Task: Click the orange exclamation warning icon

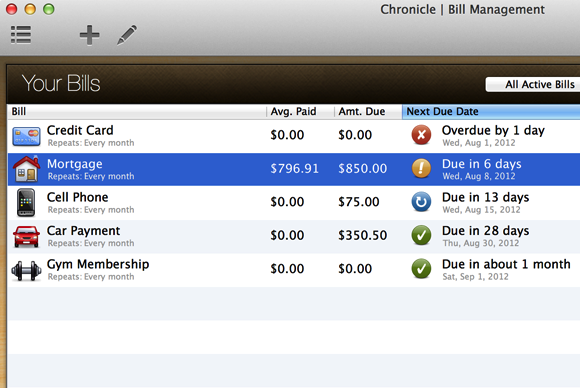Action: click(421, 168)
